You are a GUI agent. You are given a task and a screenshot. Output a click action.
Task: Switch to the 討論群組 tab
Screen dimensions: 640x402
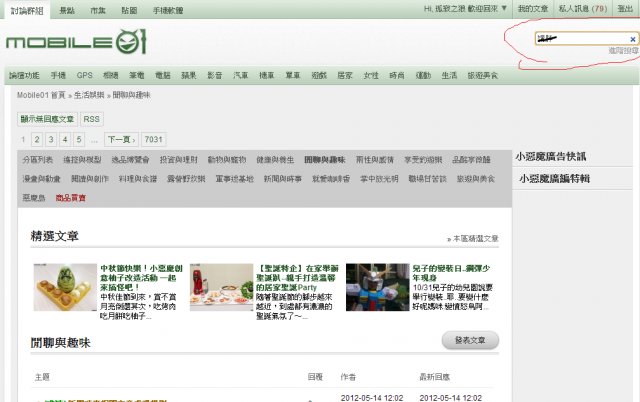point(27,10)
